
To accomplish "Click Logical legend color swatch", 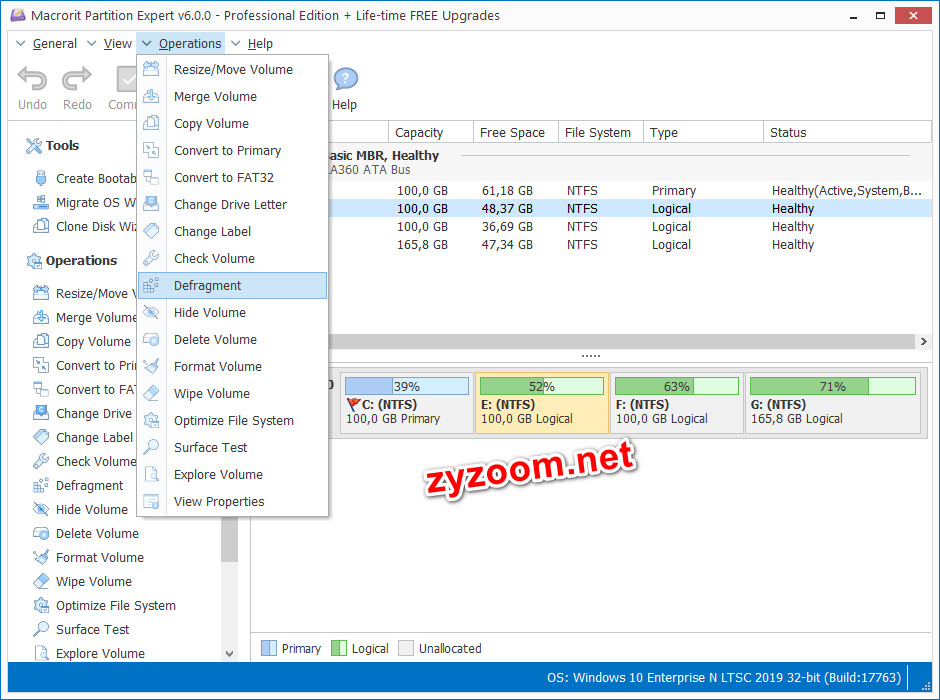I will 339,648.
